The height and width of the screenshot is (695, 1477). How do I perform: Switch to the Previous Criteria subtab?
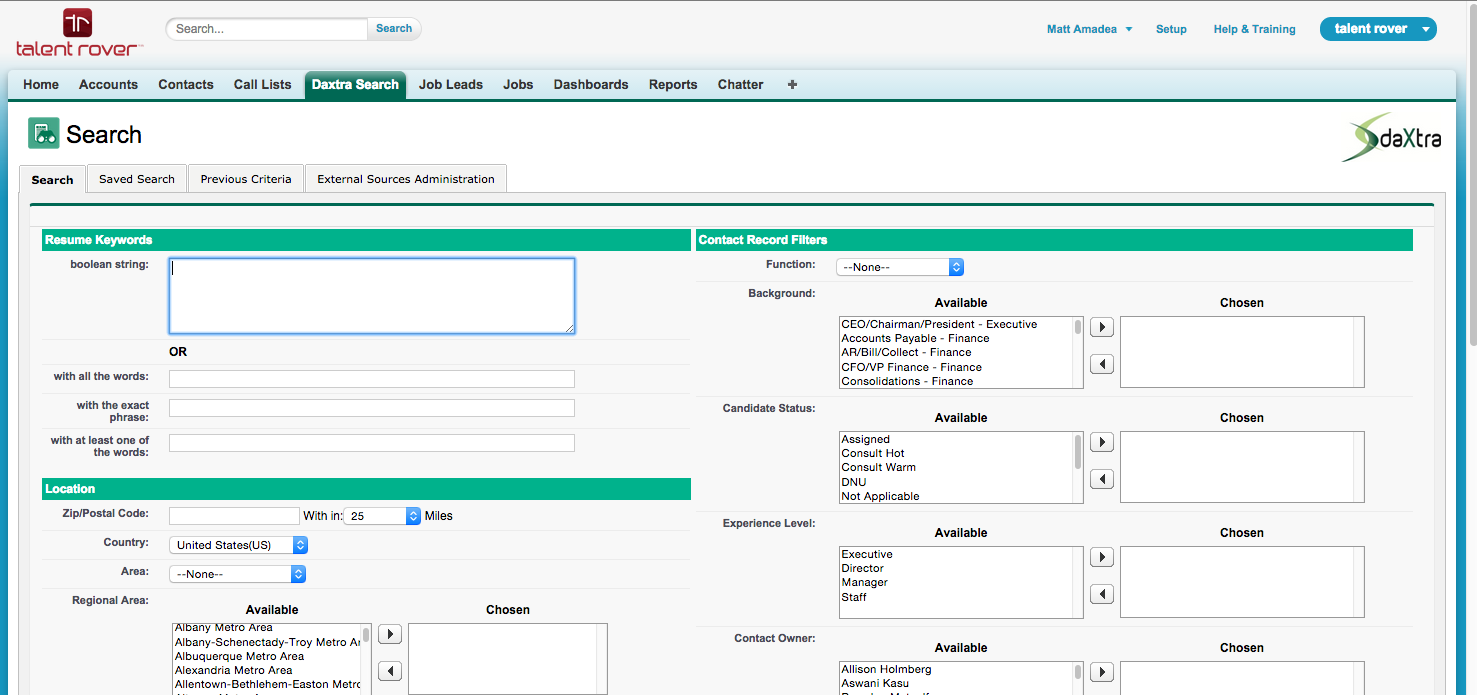coord(246,179)
